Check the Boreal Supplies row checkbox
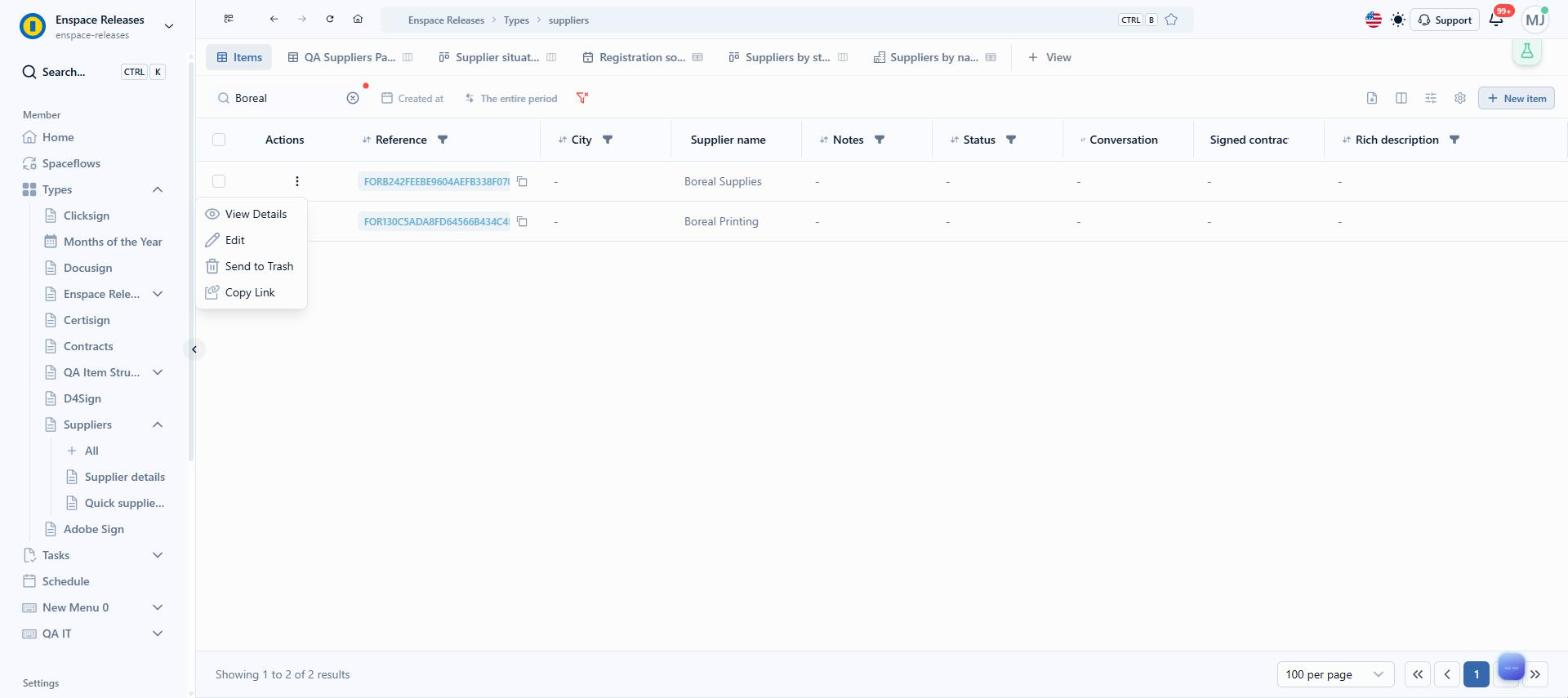The width and height of the screenshot is (1568, 698). tap(219, 181)
